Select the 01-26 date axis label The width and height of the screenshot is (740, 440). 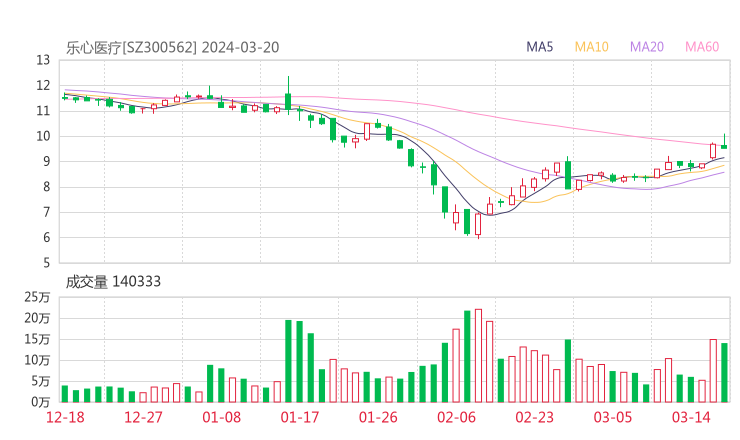[x=378, y=417]
